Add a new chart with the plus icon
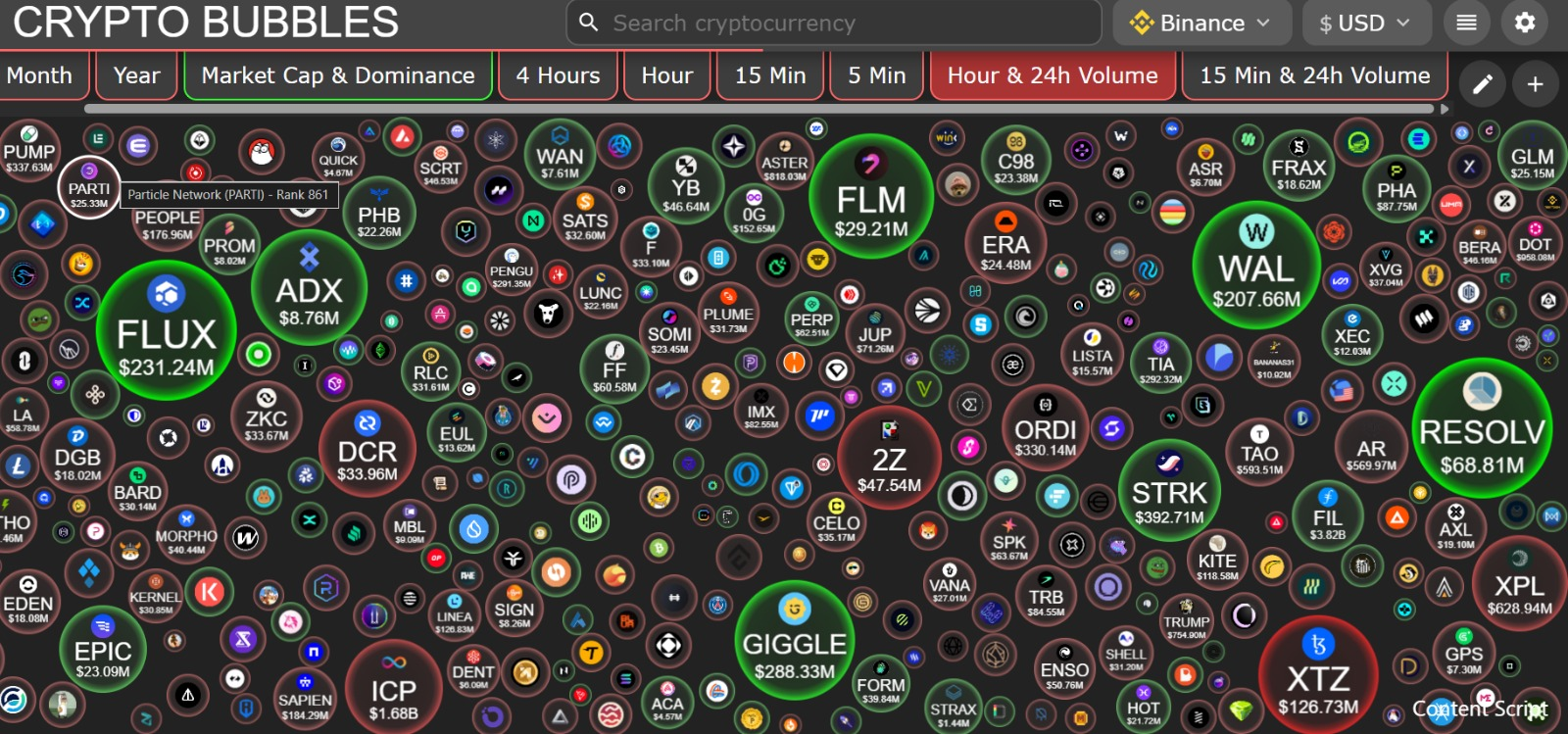The image size is (1568, 734). [x=1536, y=85]
